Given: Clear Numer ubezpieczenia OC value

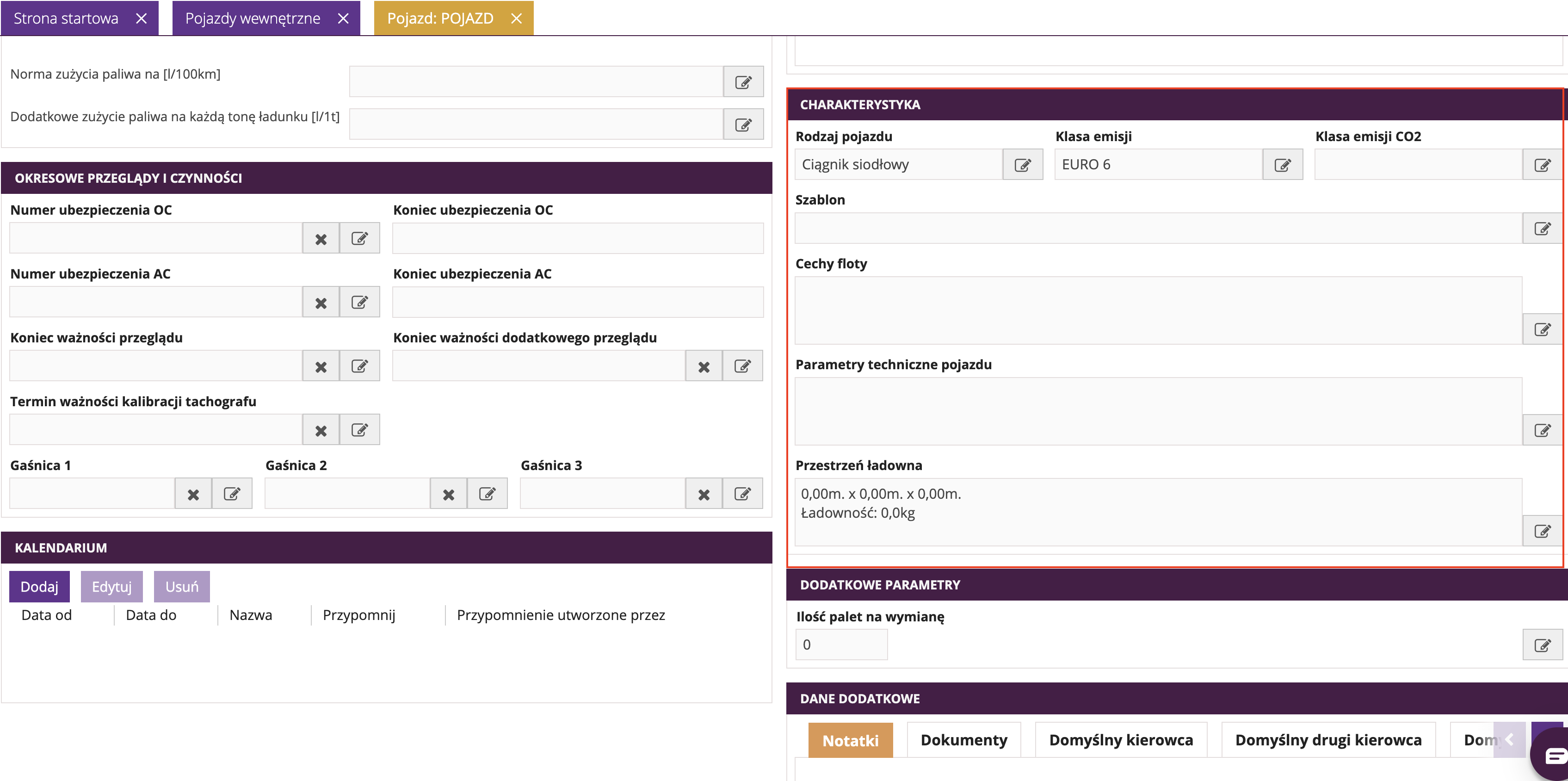Looking at the screenshot, I should point(321,239).
